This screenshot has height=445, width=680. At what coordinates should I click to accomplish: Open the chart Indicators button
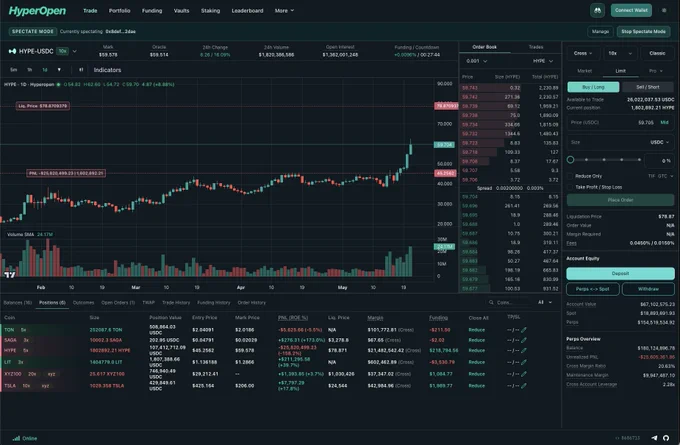pos(107,70)
